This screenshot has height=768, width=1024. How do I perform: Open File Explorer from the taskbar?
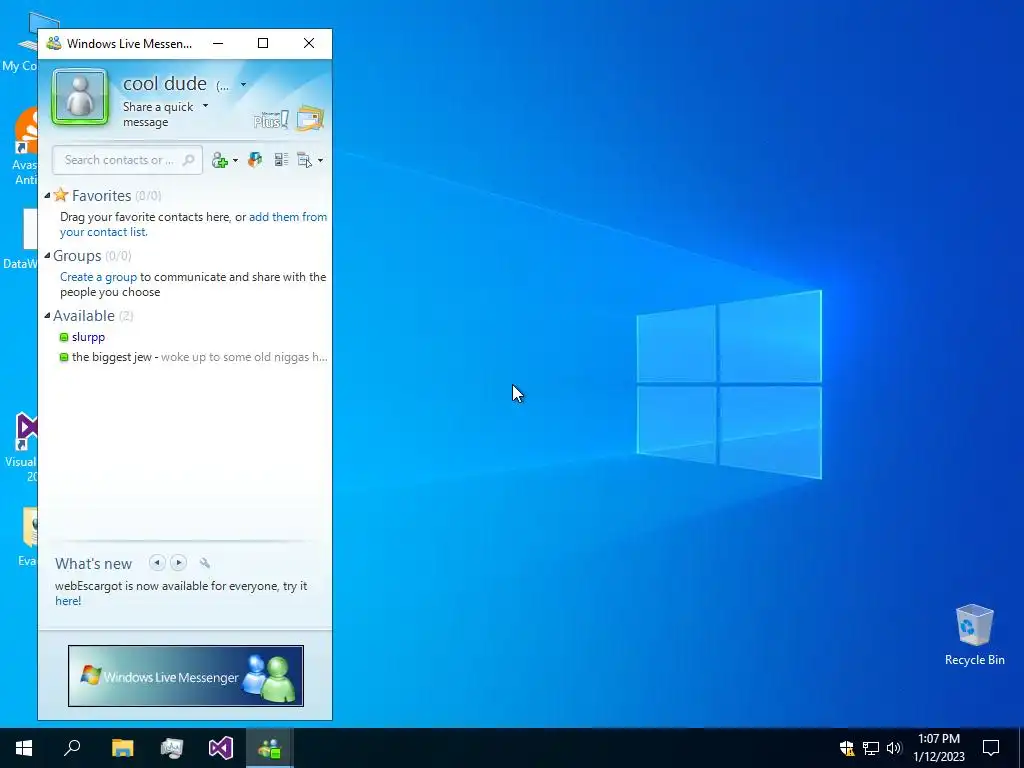pos(122,748)
